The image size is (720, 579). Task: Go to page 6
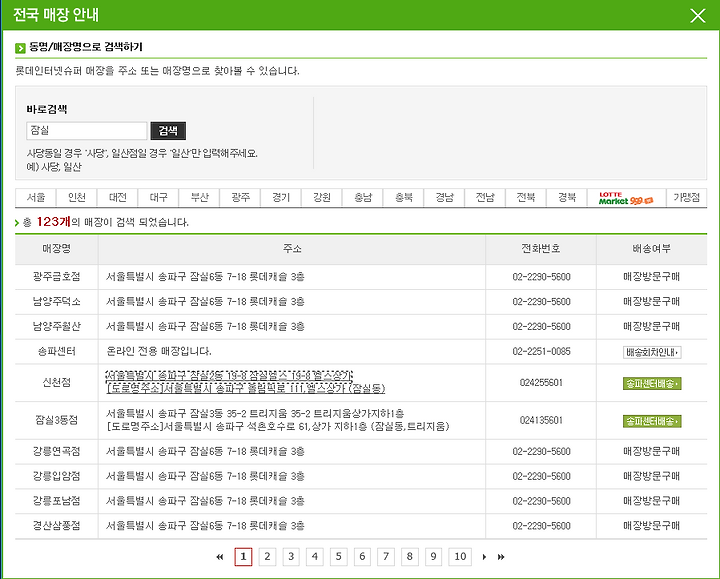coord(362,557)
